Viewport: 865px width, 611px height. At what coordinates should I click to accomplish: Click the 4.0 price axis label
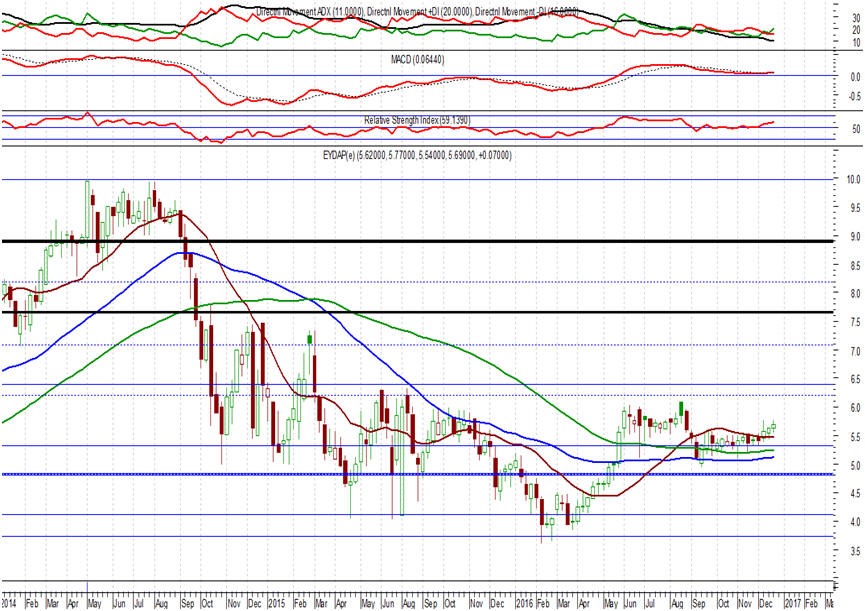855,522
